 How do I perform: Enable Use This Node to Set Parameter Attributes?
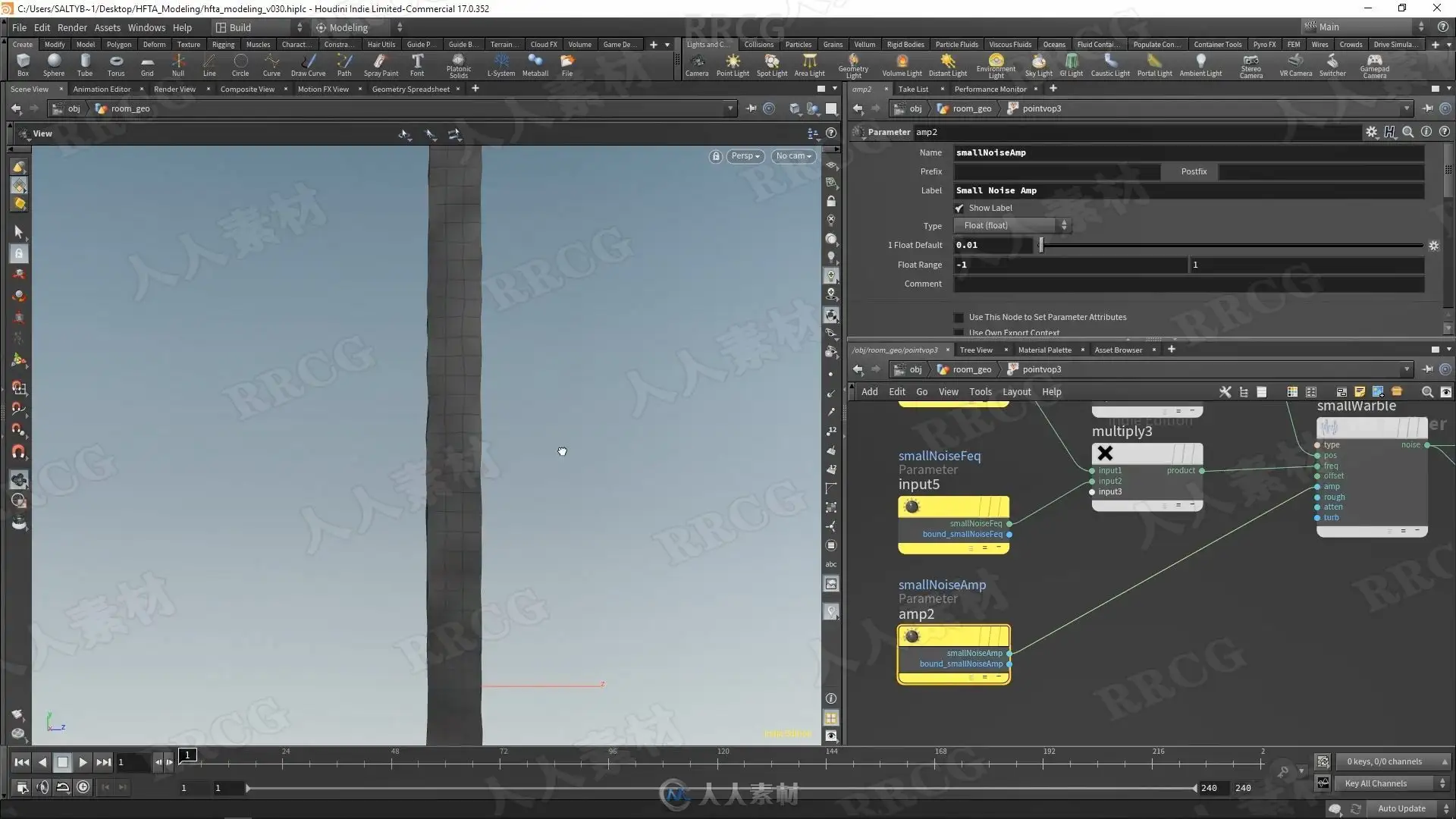(x=959, y=317)
